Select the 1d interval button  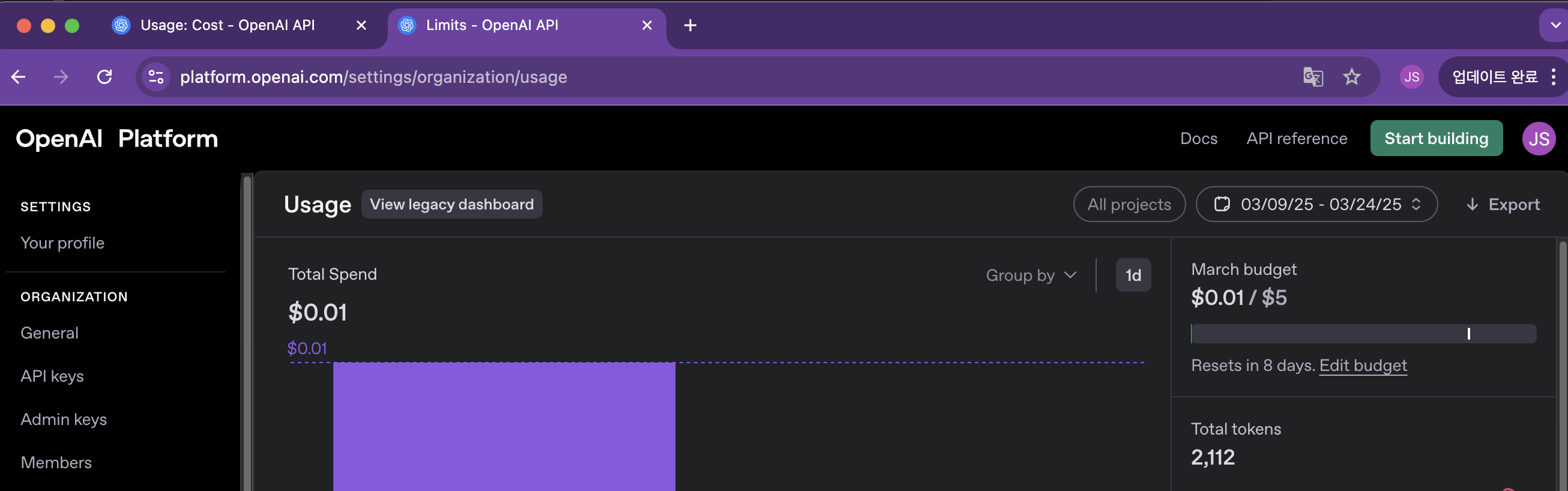[1133, 275]
